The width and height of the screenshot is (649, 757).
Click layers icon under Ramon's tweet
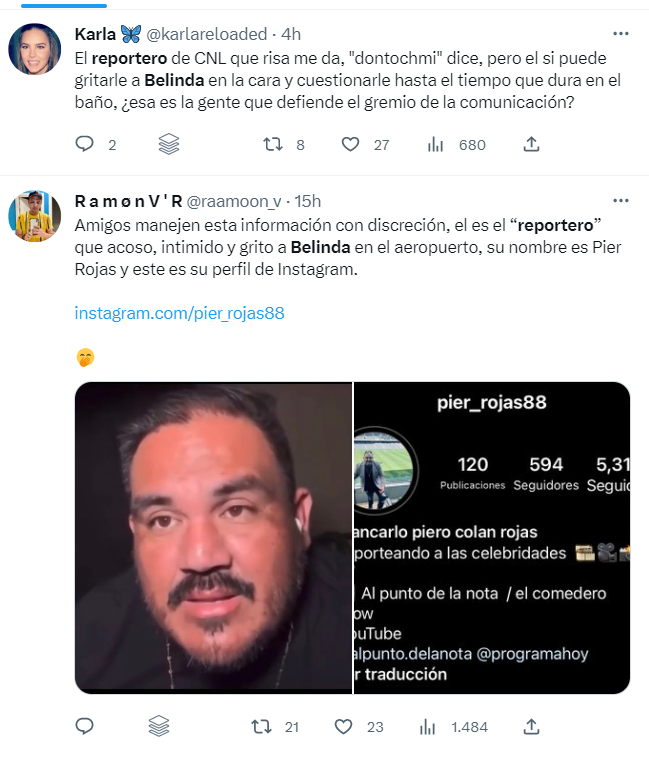tap(158, 726)
